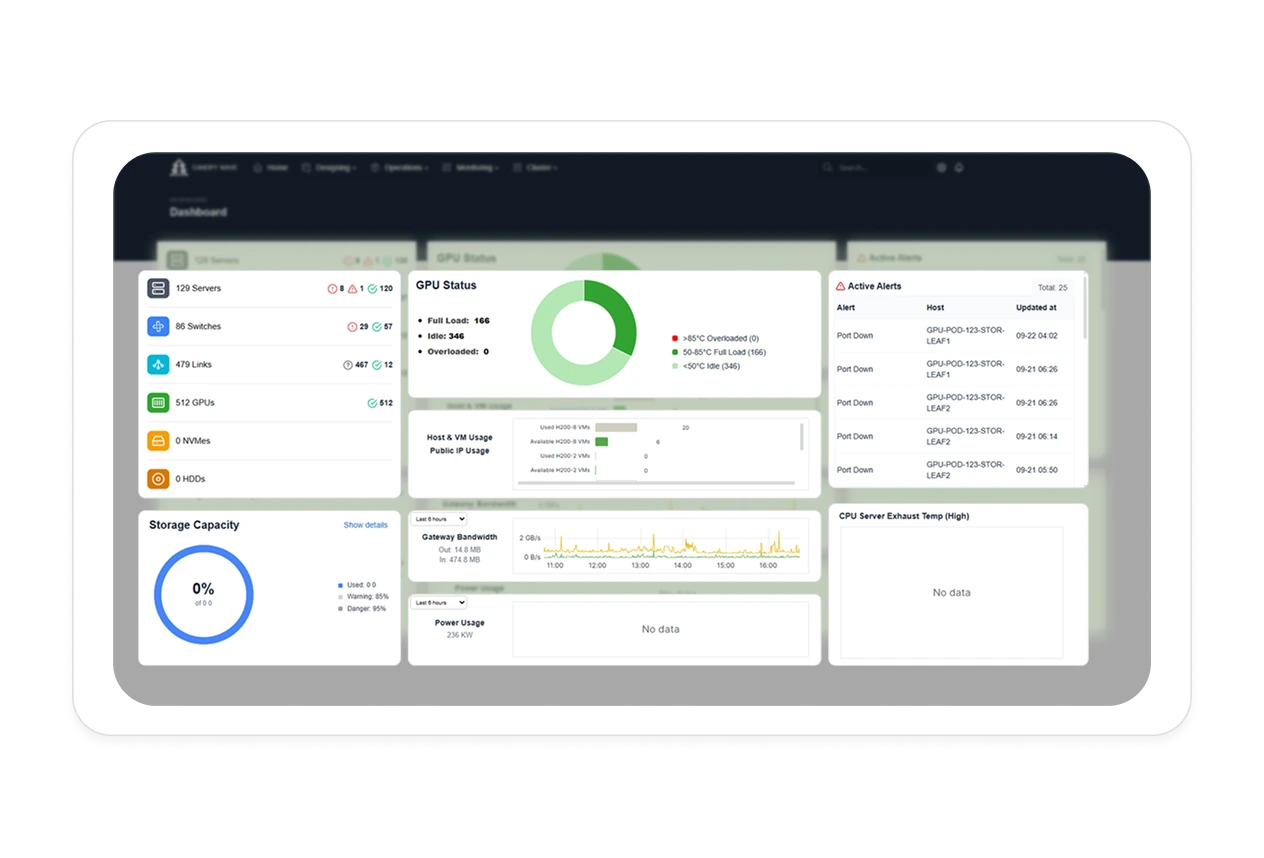The width and height of the screenshot is (1264, 858).
Task: Select the Public IP Usage tab
Action: [460, 451]
